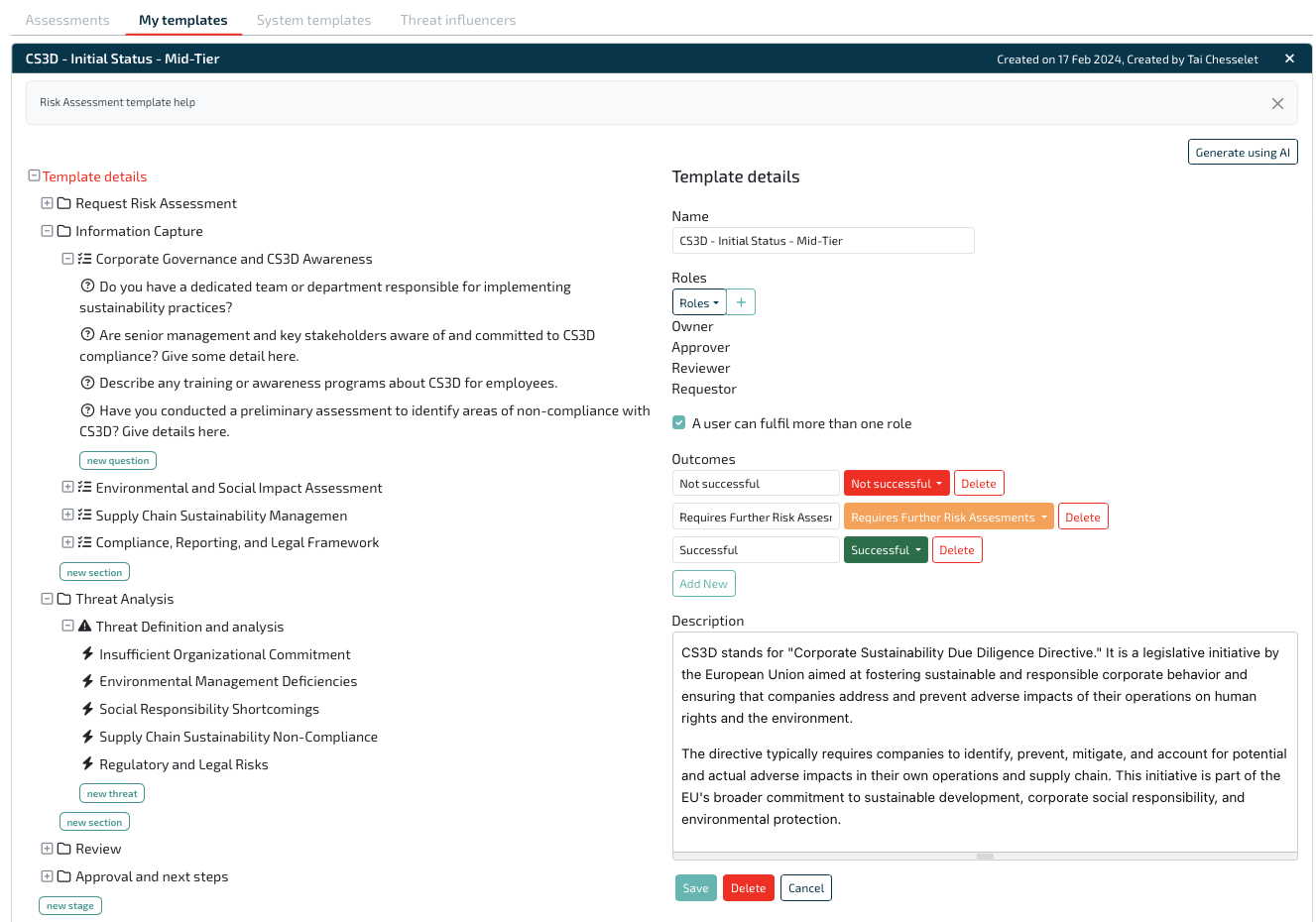Add a role with the plus icon
Image resolution: width=1316 pixels, height=922 pixels.
[x=741, y=302]
